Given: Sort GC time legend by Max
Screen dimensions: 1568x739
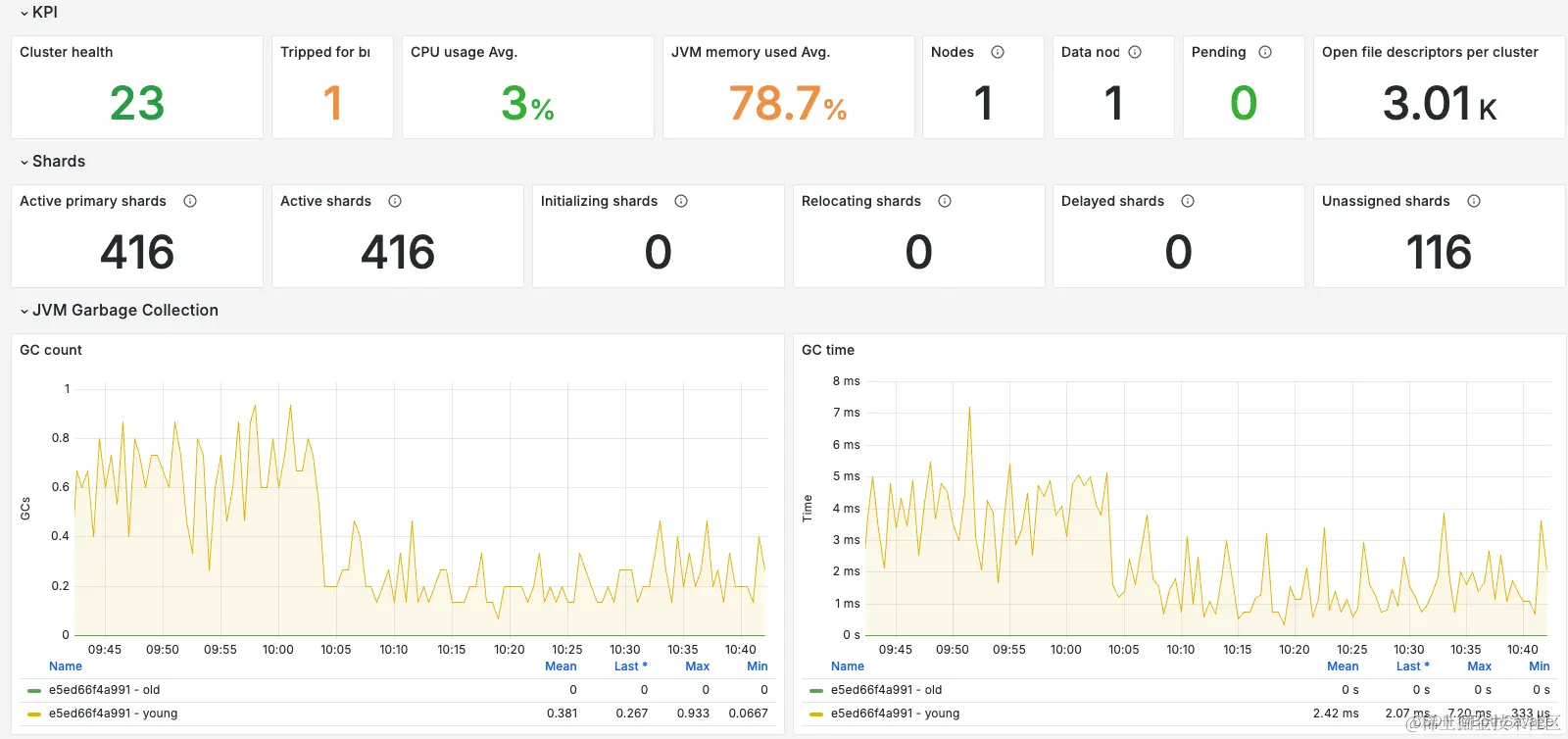Looking at the screenshot, I should [1479, 666].
